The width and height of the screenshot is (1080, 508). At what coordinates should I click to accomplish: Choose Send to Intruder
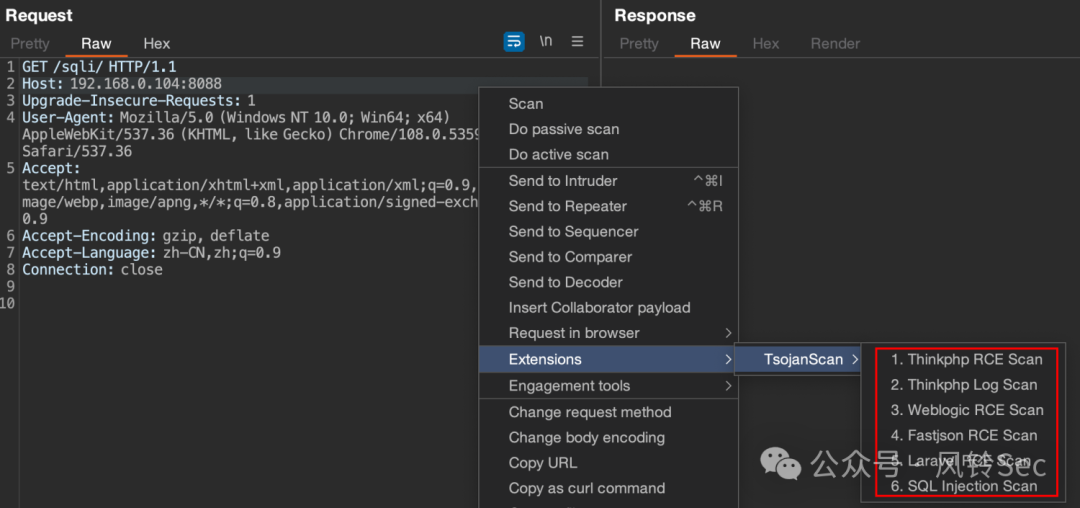pos(563,181)
